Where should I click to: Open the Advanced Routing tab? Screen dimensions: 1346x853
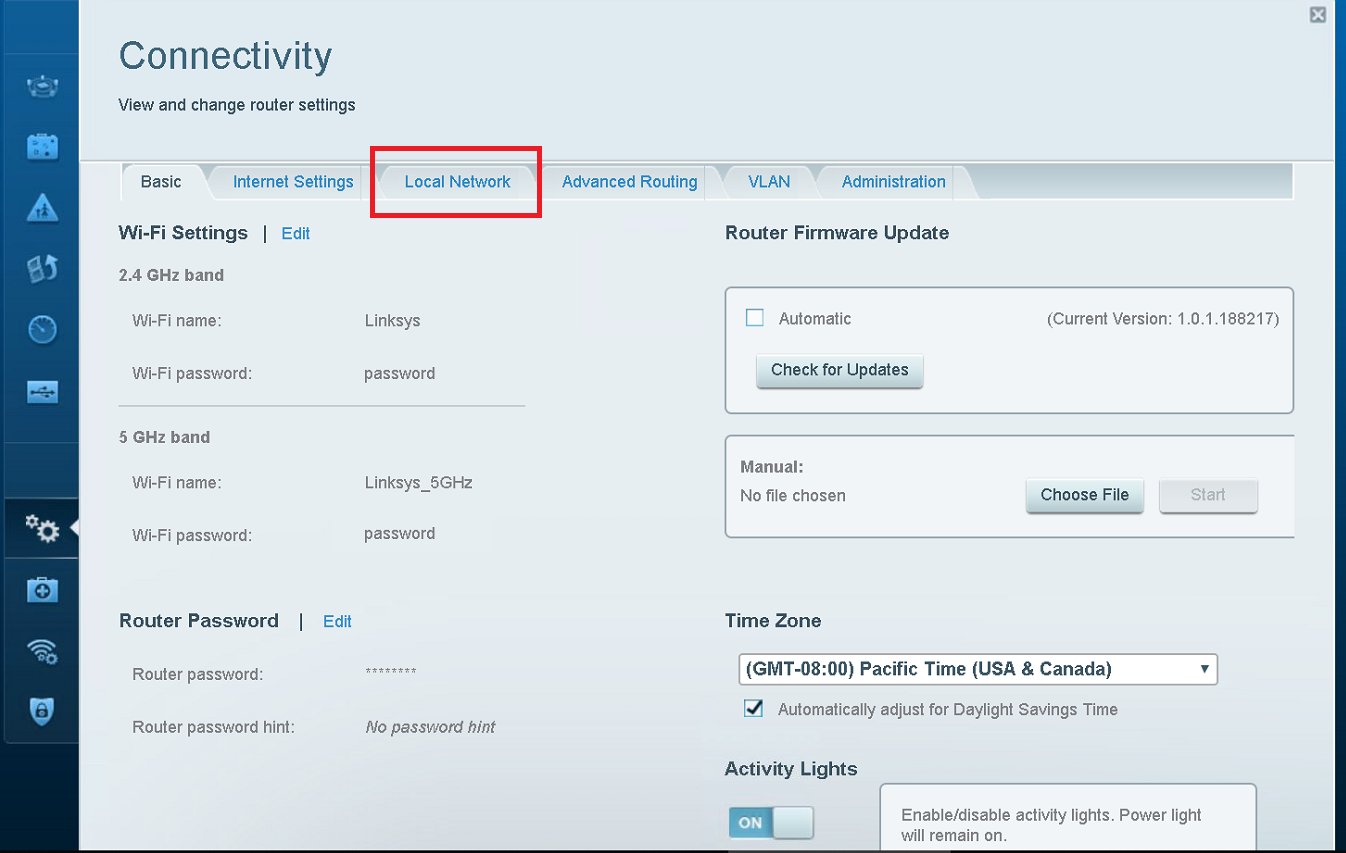click(x=629, y=182)
